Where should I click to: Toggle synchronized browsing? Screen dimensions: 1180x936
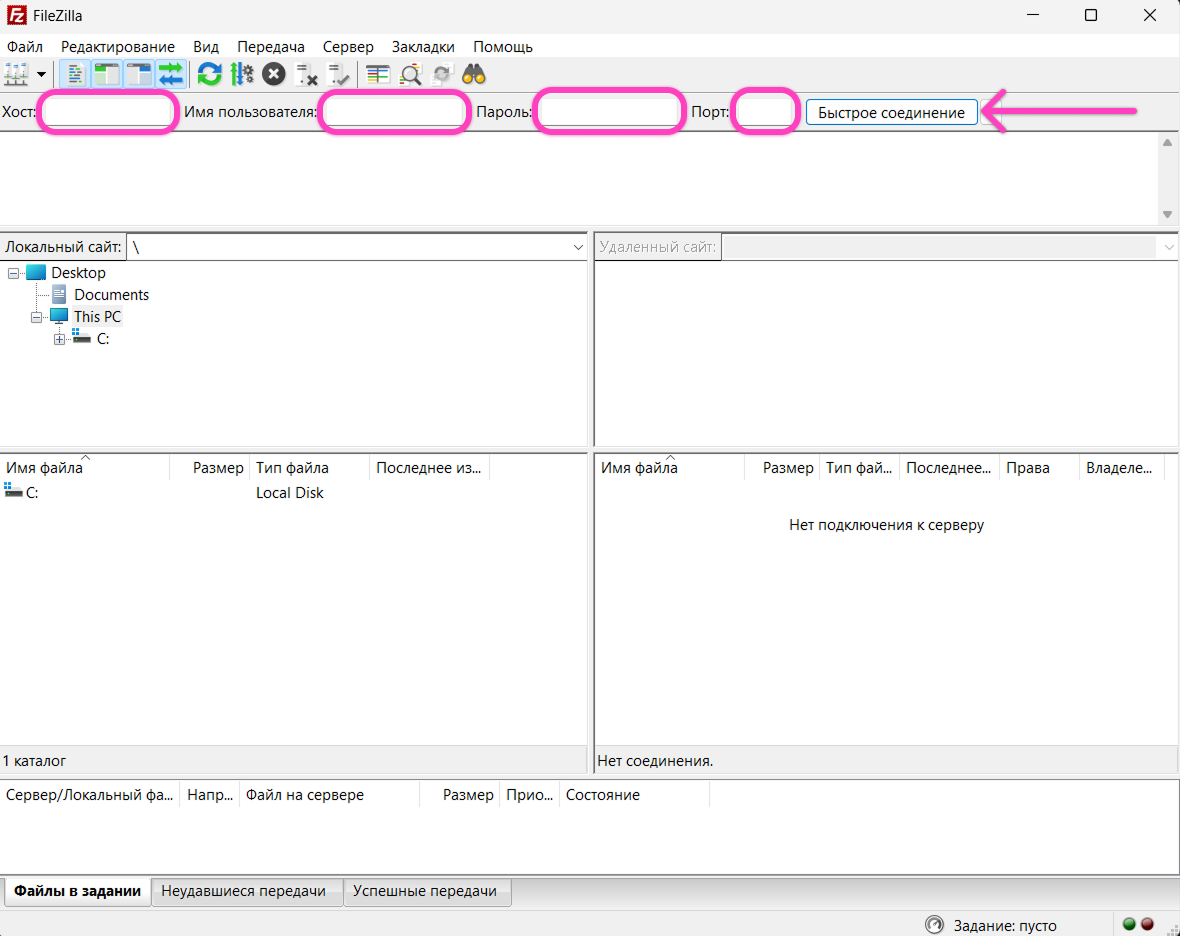[442, 74]
